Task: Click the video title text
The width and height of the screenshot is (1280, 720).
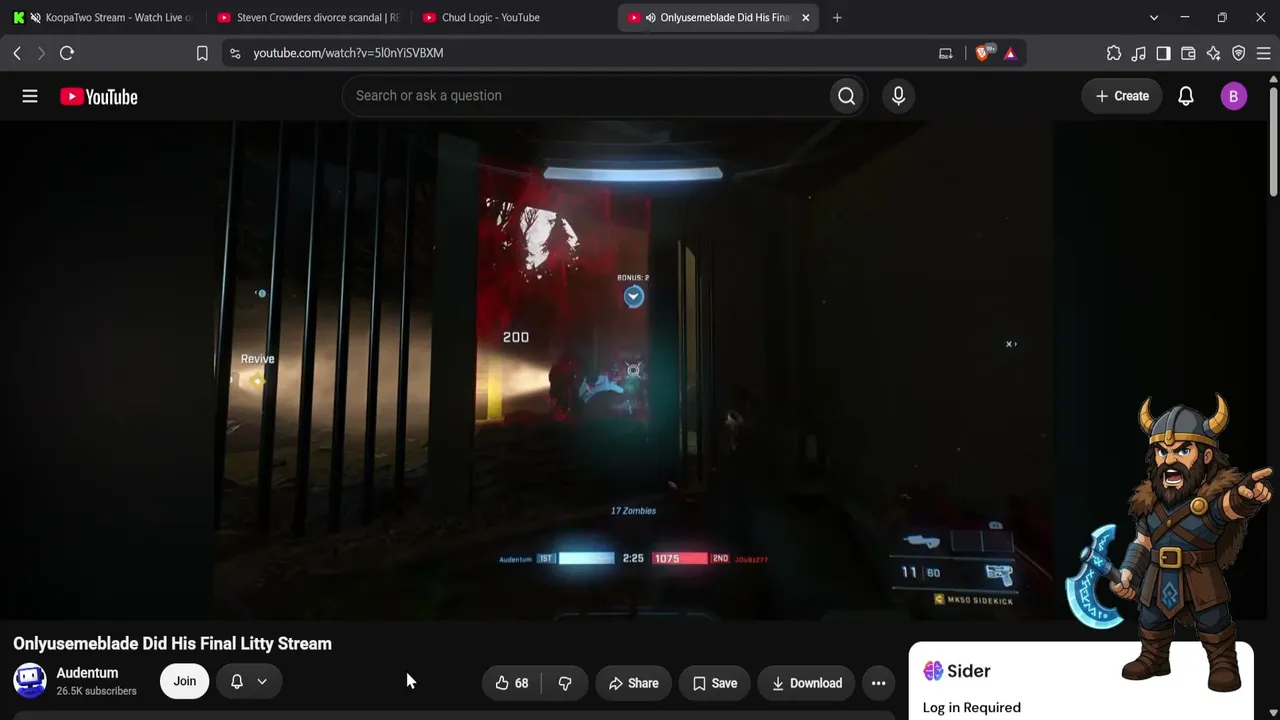Action: coord(172,644)
